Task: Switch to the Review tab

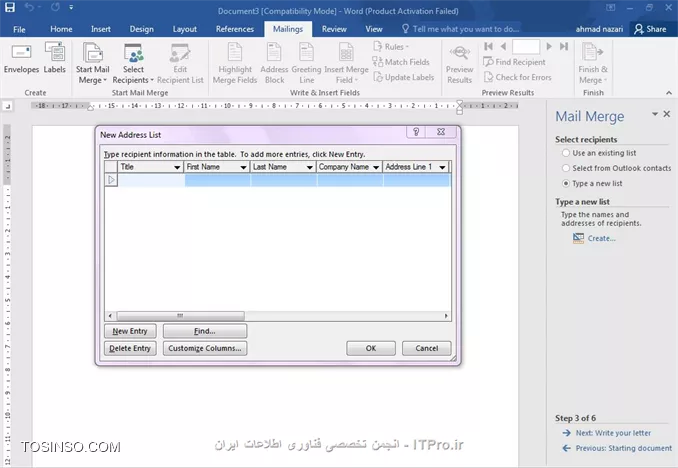Action: tap(334, 29)
